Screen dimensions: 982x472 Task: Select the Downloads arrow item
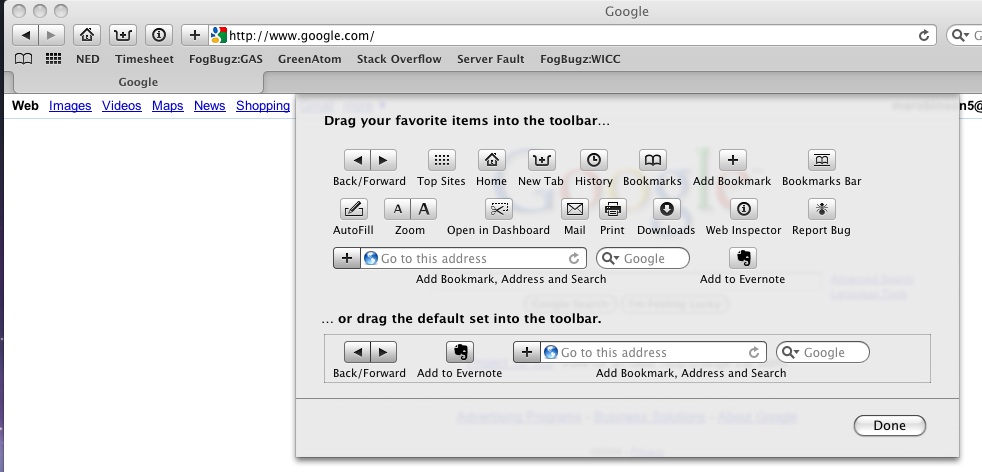pyautogui.click(x=666, y=209)
